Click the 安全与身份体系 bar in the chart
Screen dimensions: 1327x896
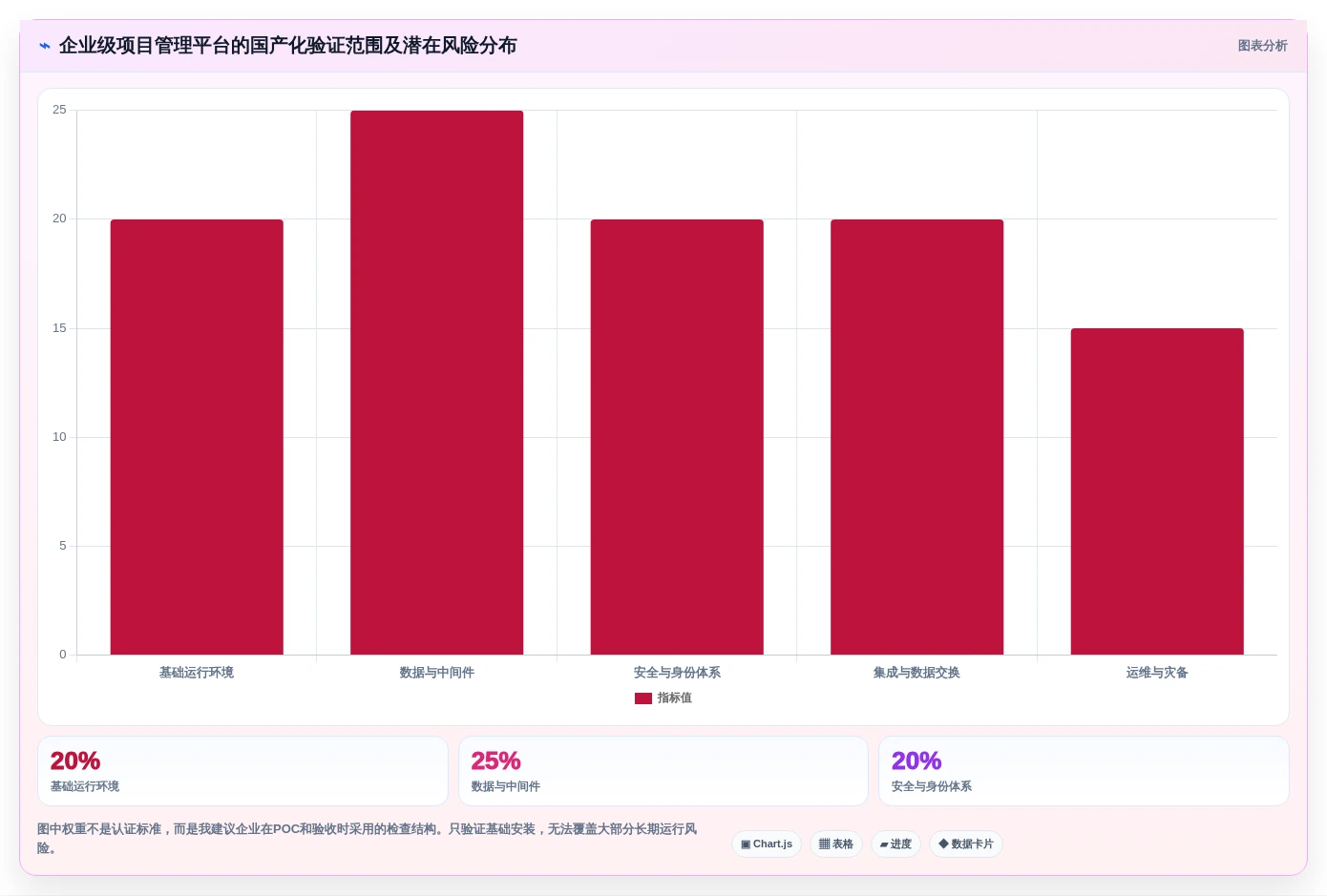click(x=677, y=437)
